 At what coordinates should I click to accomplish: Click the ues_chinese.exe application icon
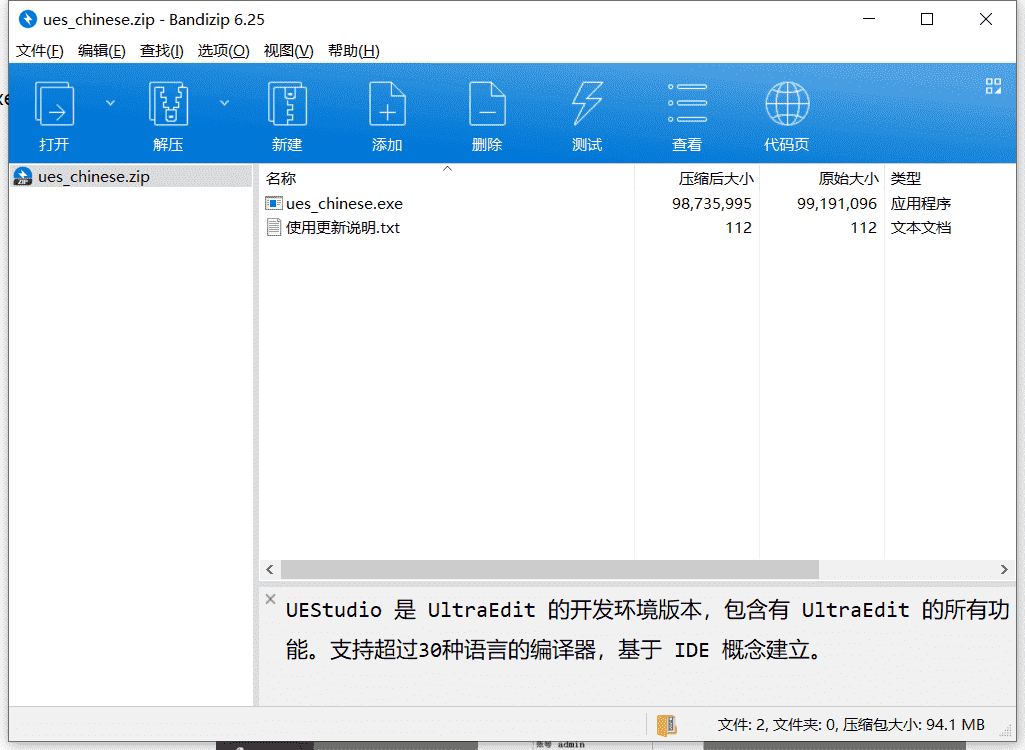pyautogui.click(x=273, y=203)
